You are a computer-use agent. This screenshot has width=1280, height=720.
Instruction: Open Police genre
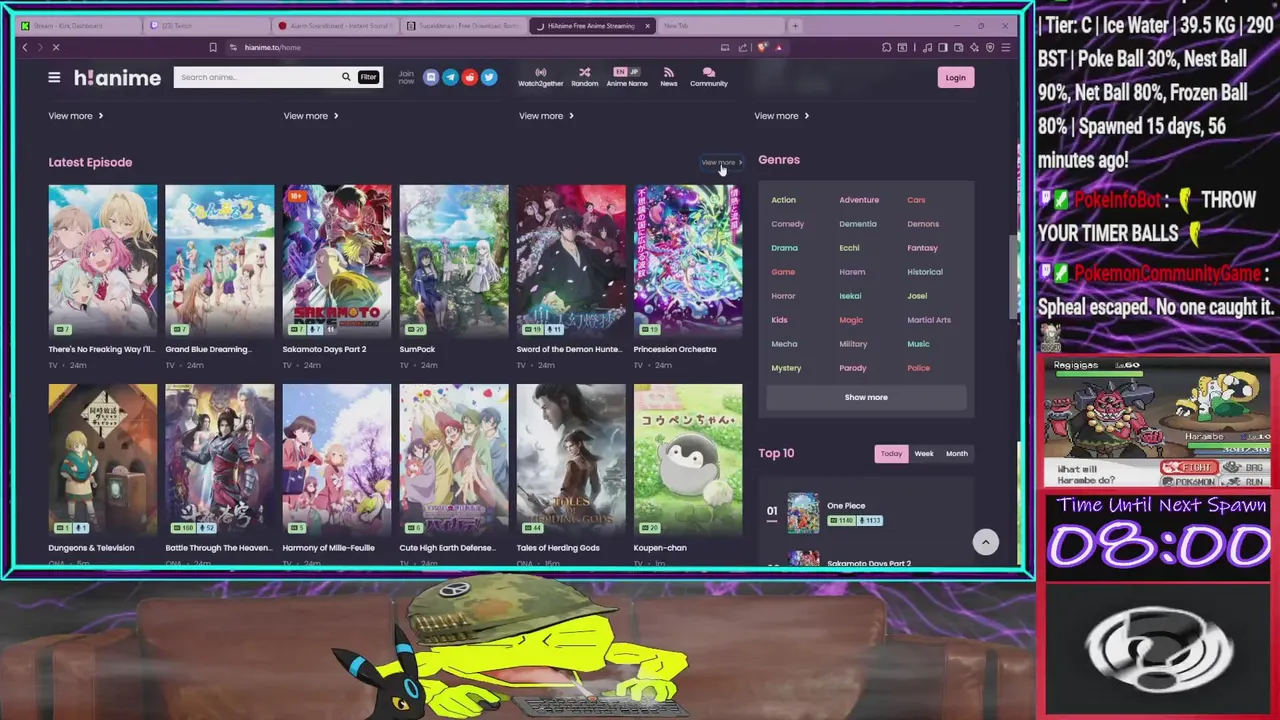pyautogui.click(x=918, y=368)
